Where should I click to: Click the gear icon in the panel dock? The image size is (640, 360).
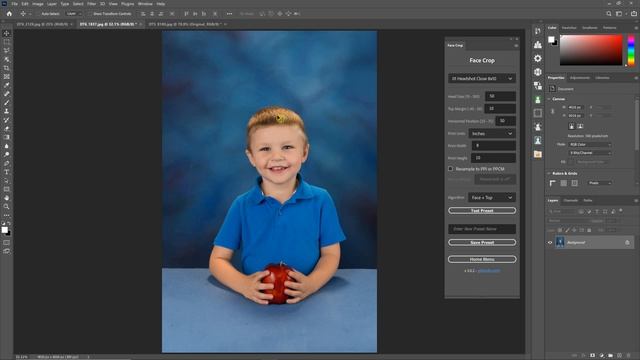tap(538, 58)
